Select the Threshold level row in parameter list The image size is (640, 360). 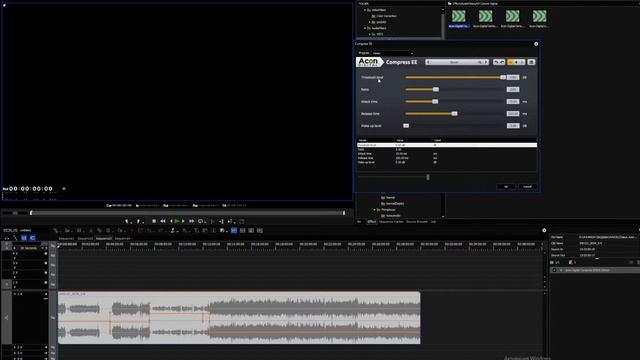[447, 145]
